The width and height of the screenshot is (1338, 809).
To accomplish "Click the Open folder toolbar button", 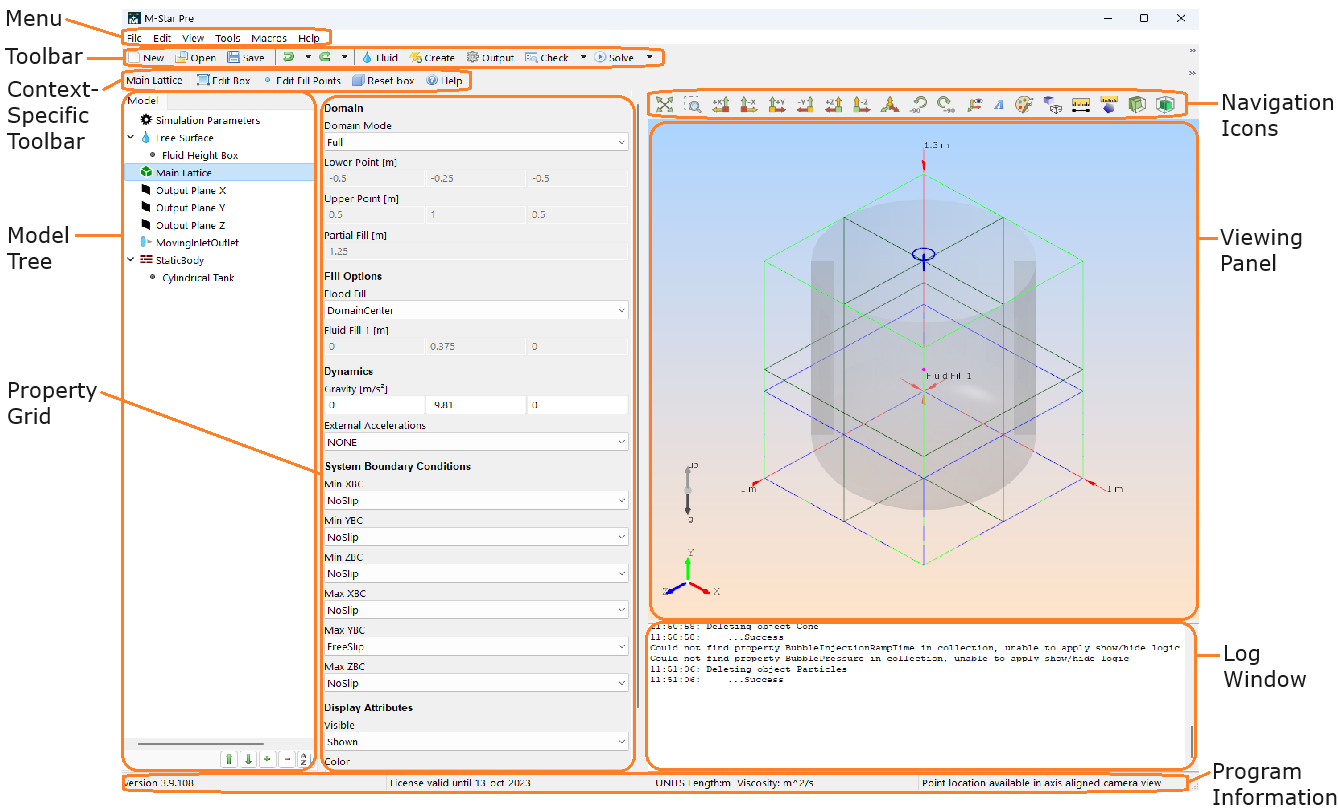I will [x=195, y=58].
